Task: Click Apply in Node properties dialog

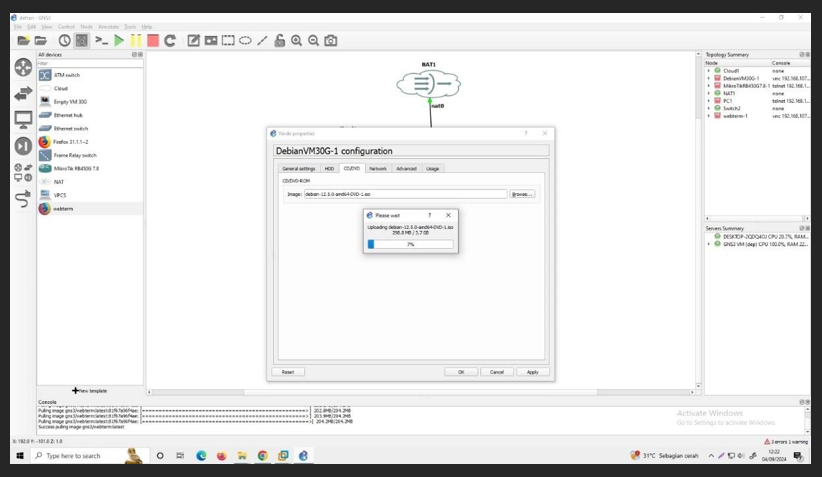Action: click(x=533, y=372)
